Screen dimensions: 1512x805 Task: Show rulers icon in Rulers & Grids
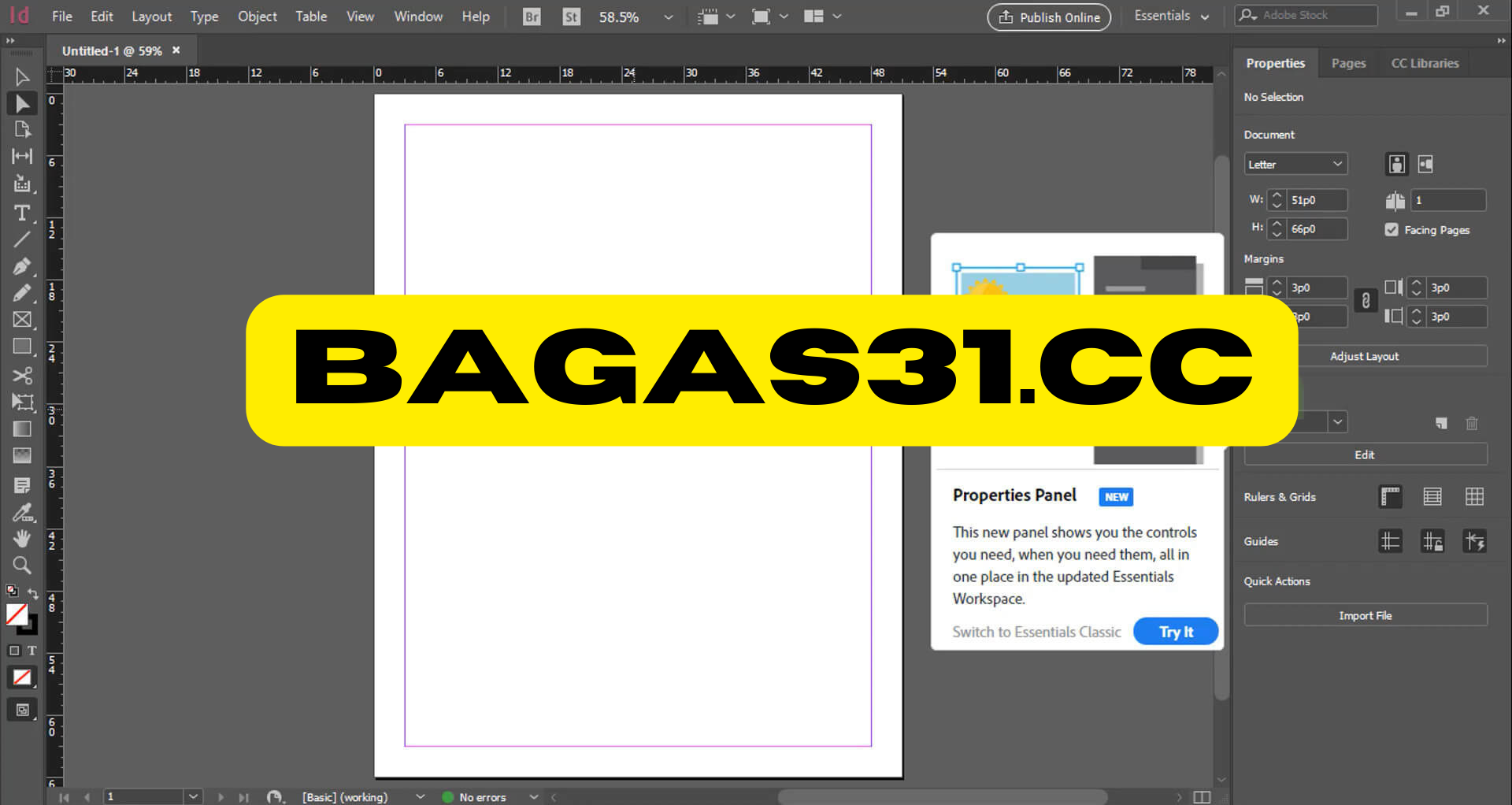1391,496
